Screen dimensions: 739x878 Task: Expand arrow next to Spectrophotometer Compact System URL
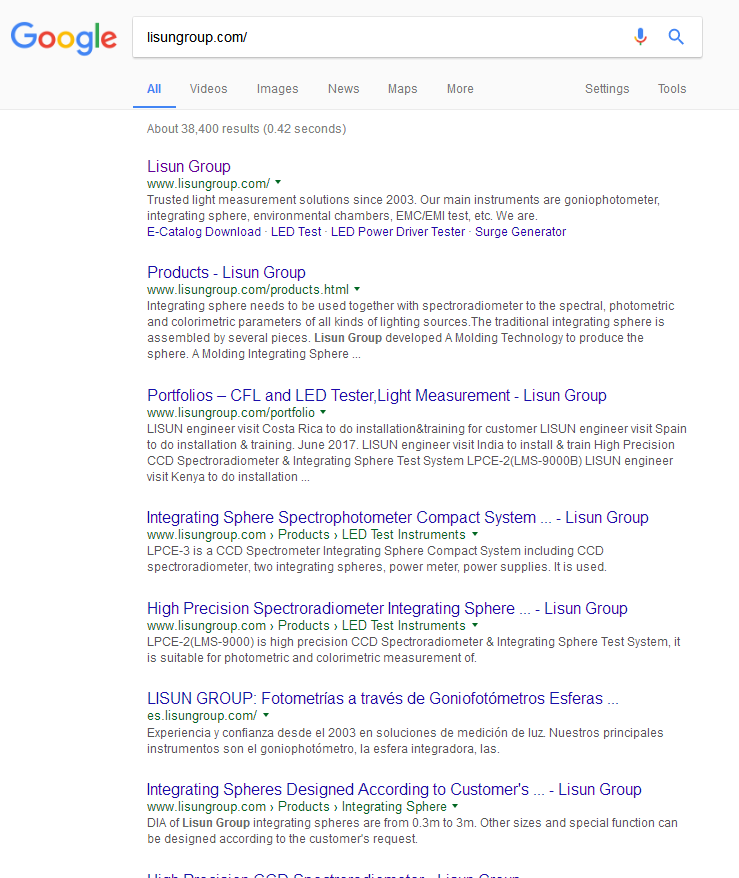(475, 534)
